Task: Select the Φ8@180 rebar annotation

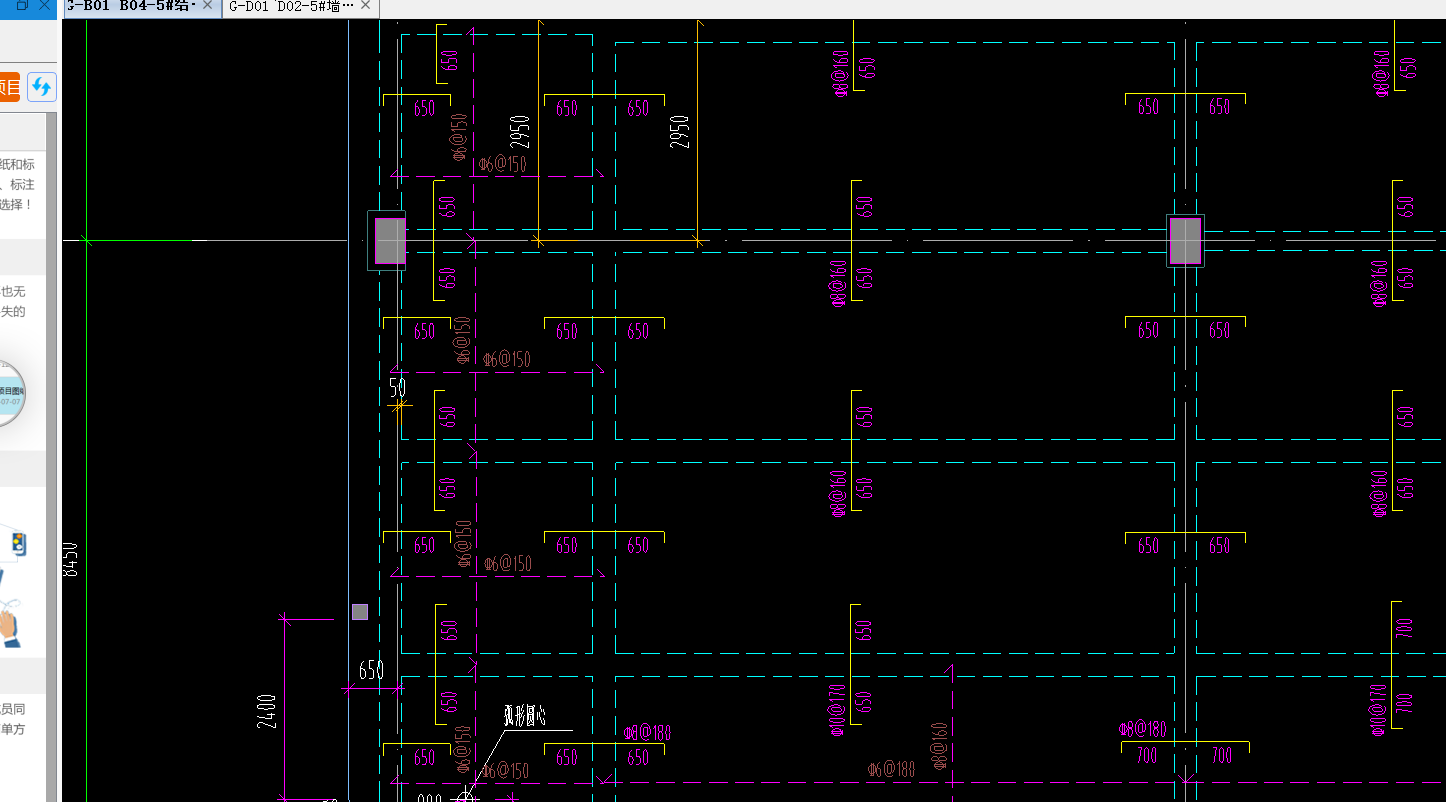Action: click(x=1142, y=730)
